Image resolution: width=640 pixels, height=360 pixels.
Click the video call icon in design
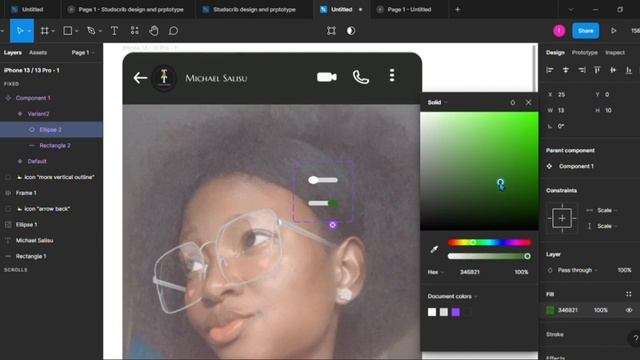pos(327,77)
